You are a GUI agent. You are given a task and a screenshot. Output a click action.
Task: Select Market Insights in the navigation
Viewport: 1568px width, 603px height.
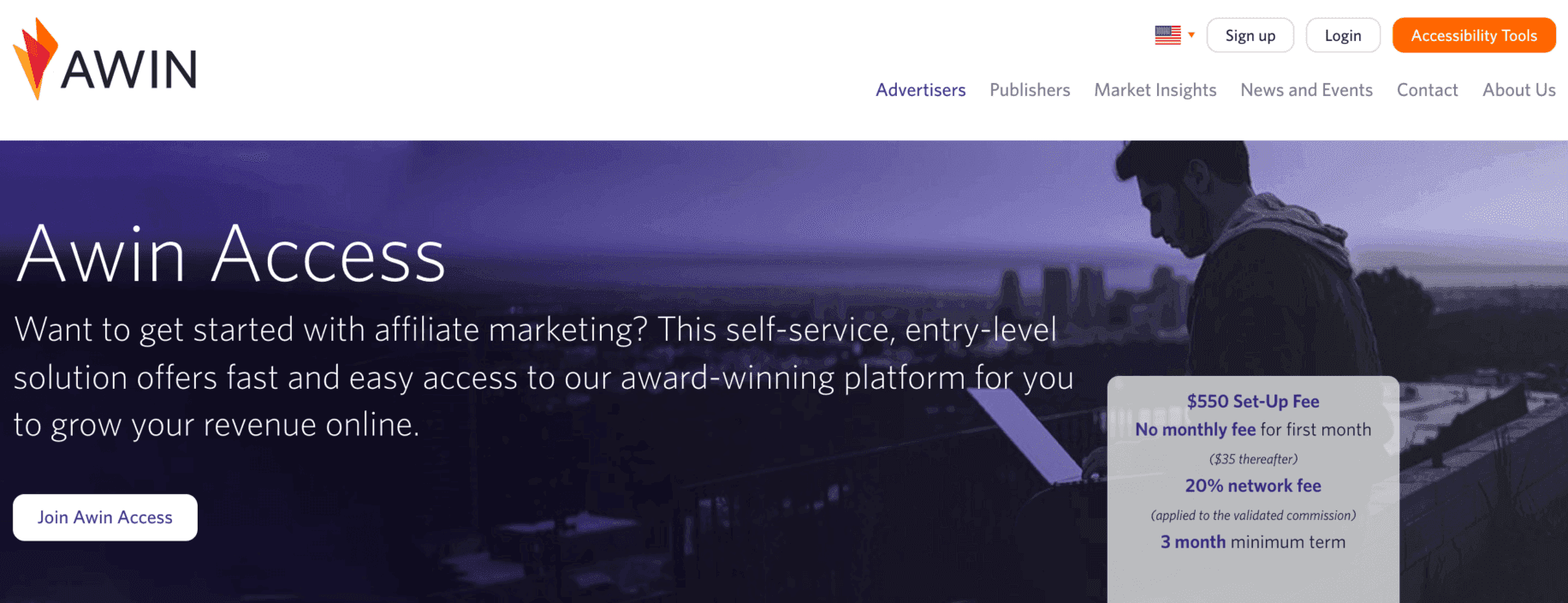(1155, 90)
